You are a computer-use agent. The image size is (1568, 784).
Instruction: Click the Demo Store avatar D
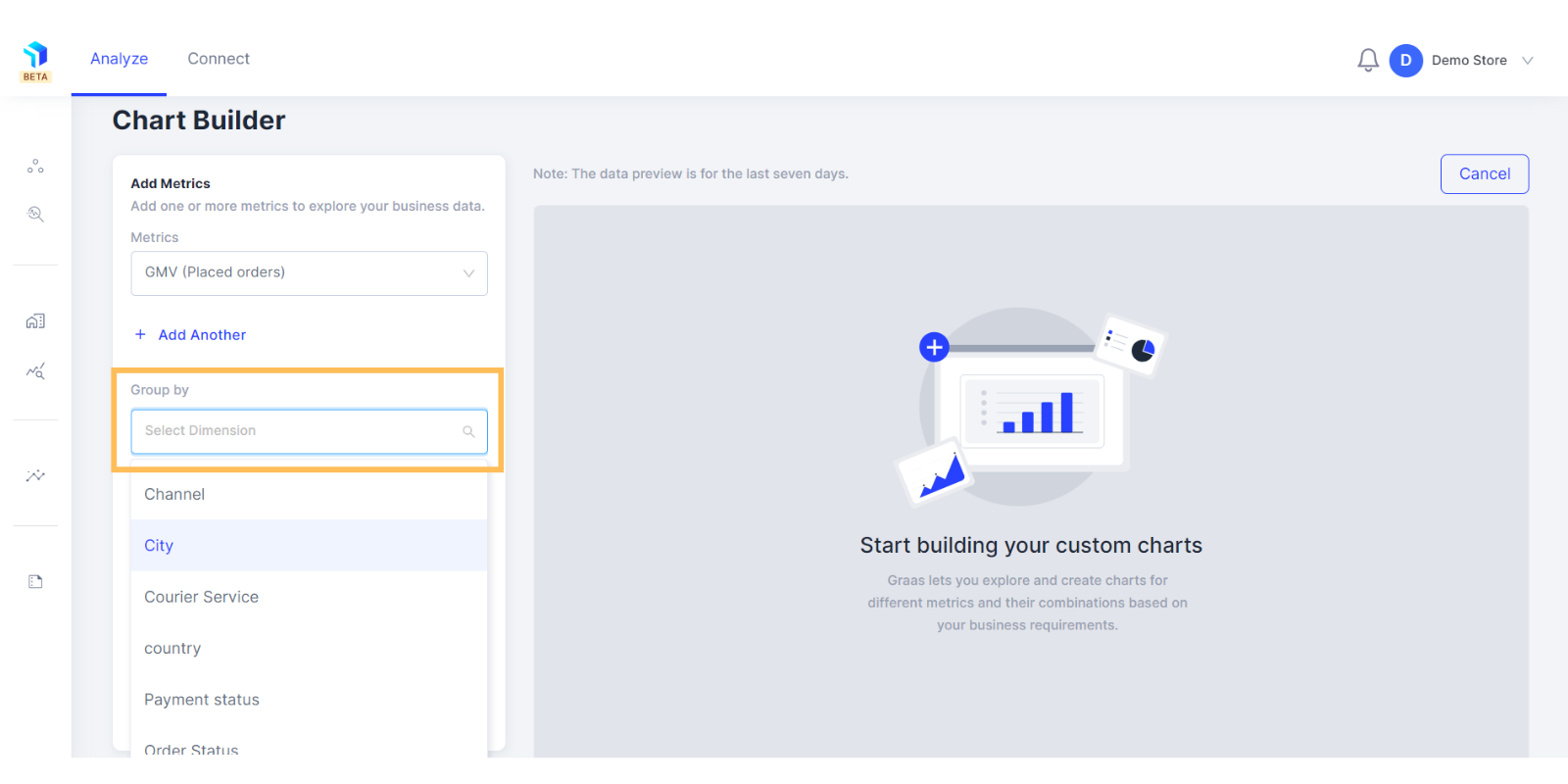click(x=1405, y=61)
